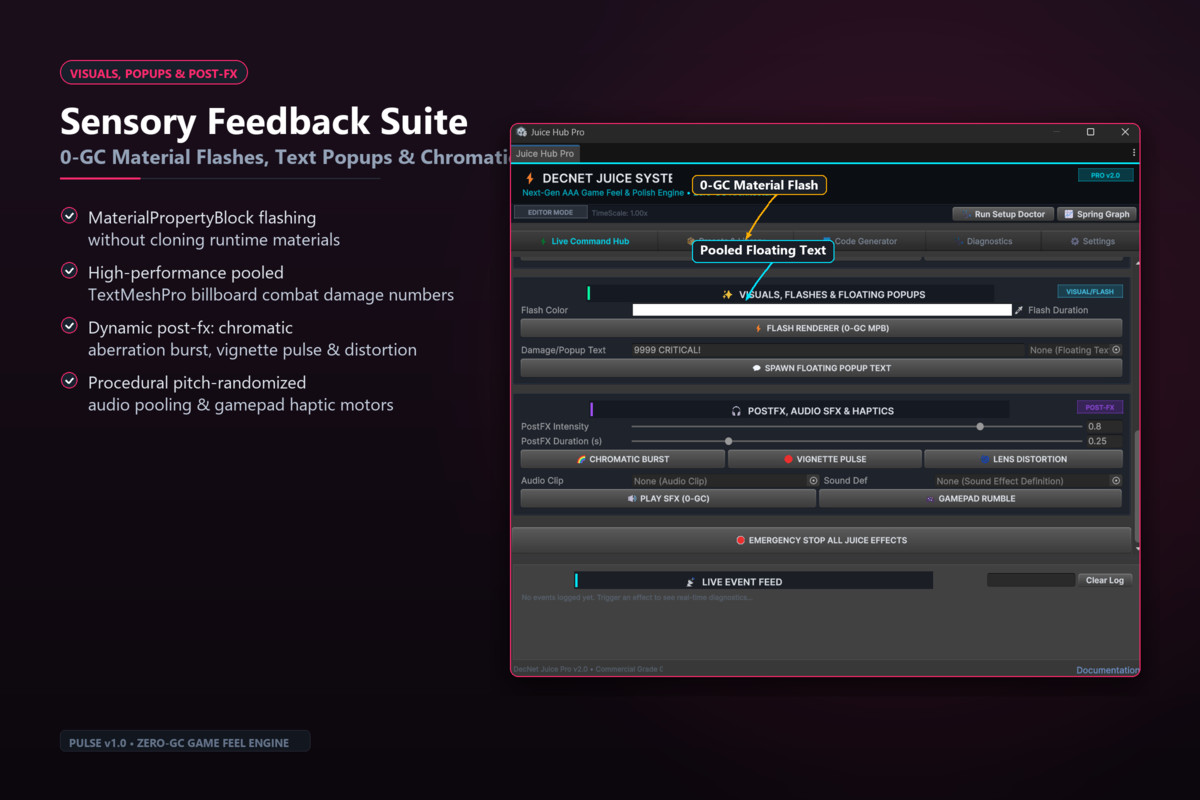This screenshot has width=1200, height=800.
Task: Pick flash color with the eyedropper
Action: pos(1019,310)
